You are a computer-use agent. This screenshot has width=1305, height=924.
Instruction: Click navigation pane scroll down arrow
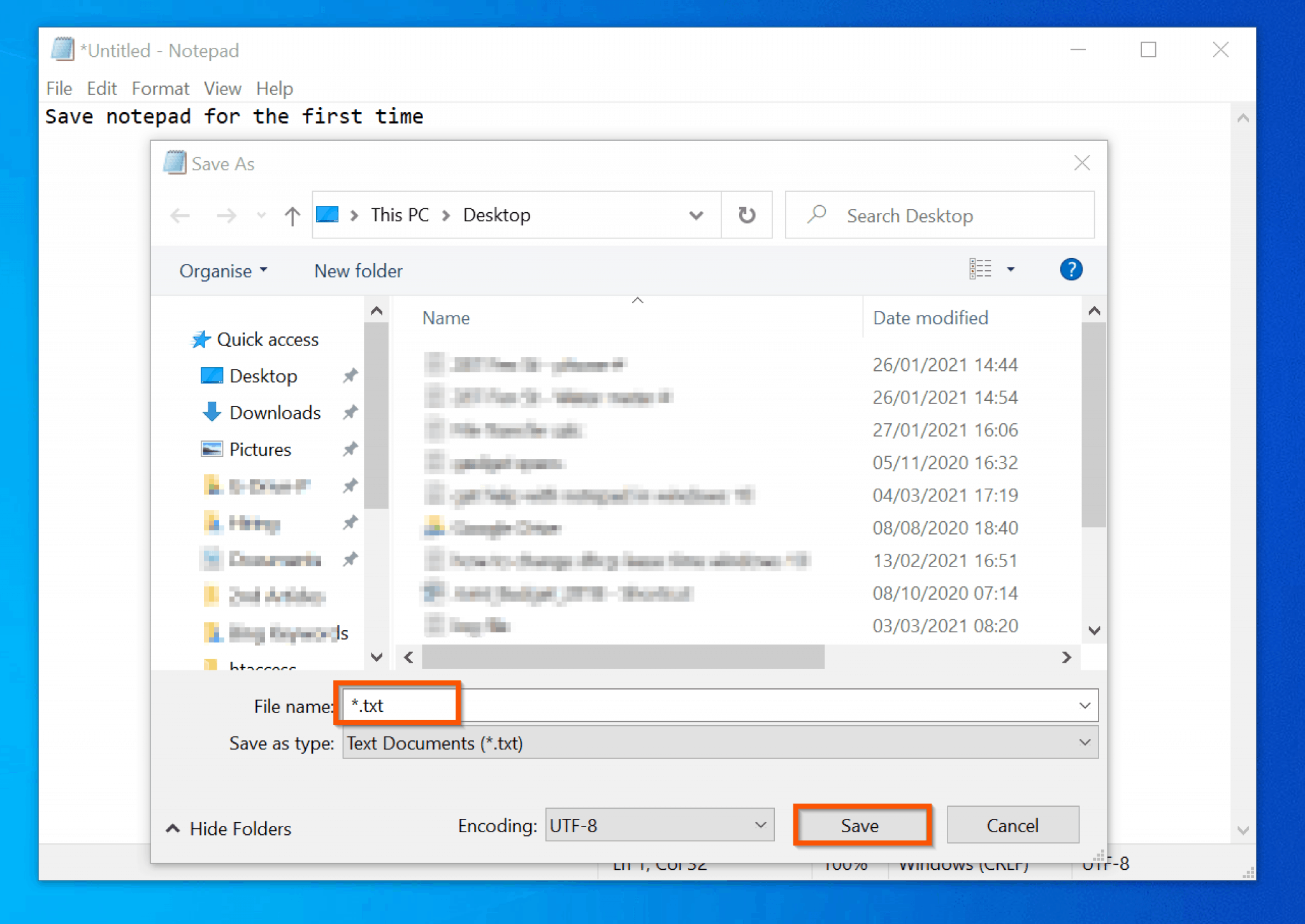pyautogui.click(x=377, y=657)
